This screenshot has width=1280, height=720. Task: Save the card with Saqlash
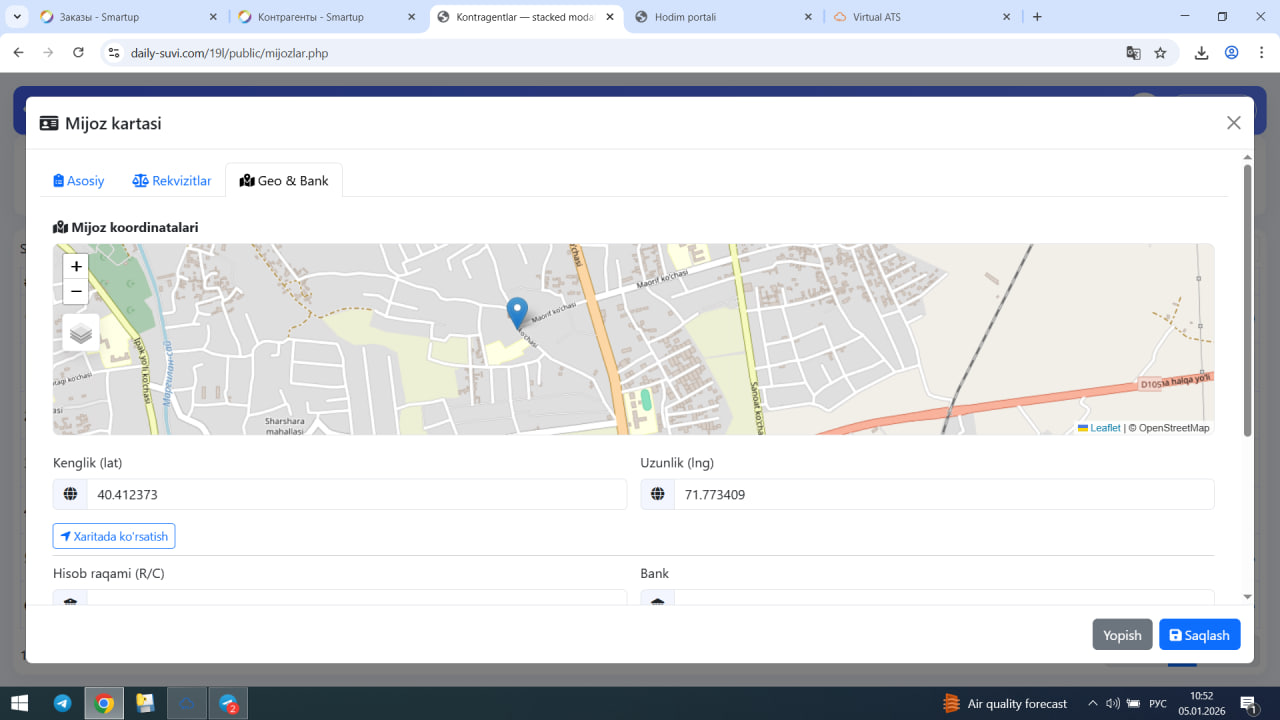click(1200, 635)
